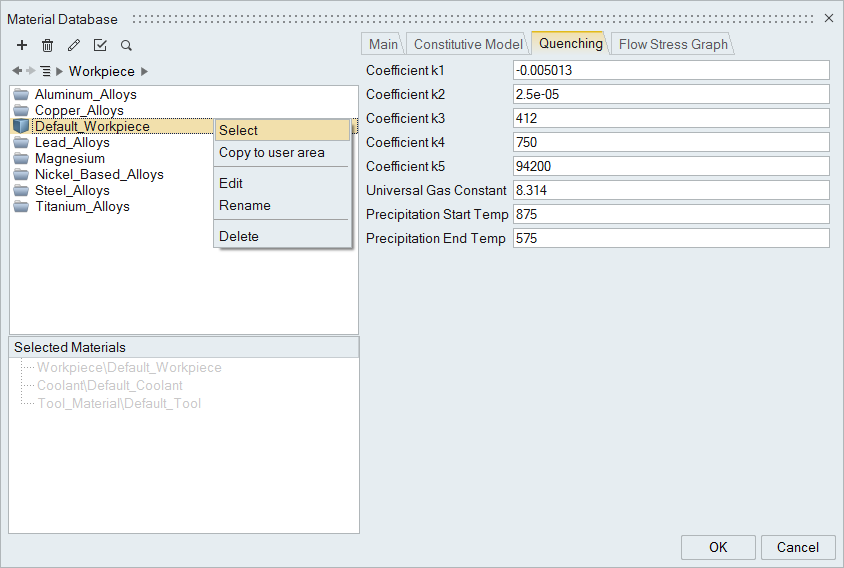Image resolution: width=844 pixels, height=568 pixels.
Task: Click the checkmark select-material icon
Action: click(x=100, y=45)
